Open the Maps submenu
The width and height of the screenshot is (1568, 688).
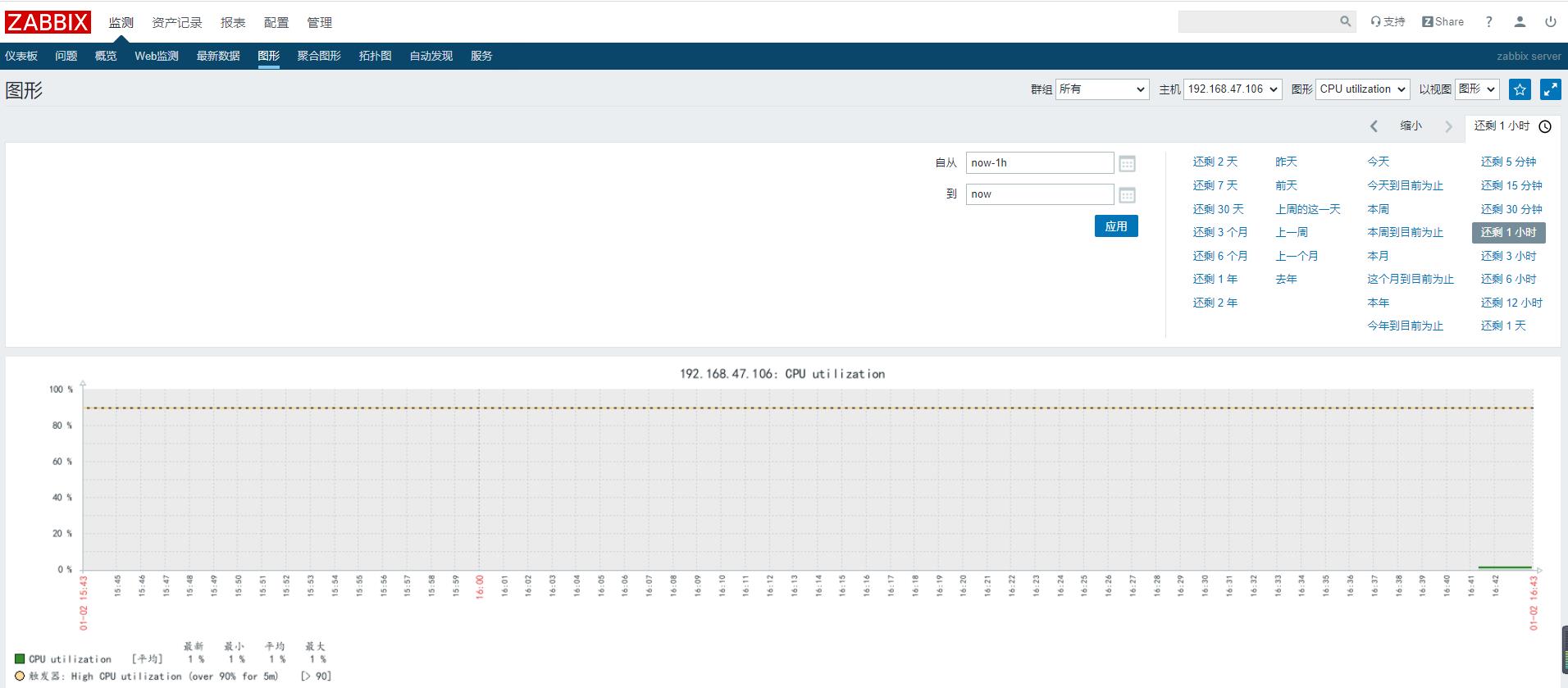coord(375,56)
